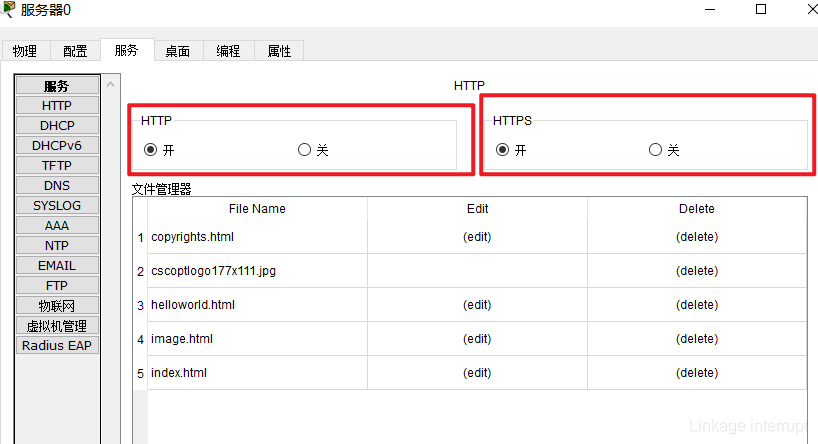Screen dimensions: 818x444
Task: Click the File Name column header
Action: [257, 209]
